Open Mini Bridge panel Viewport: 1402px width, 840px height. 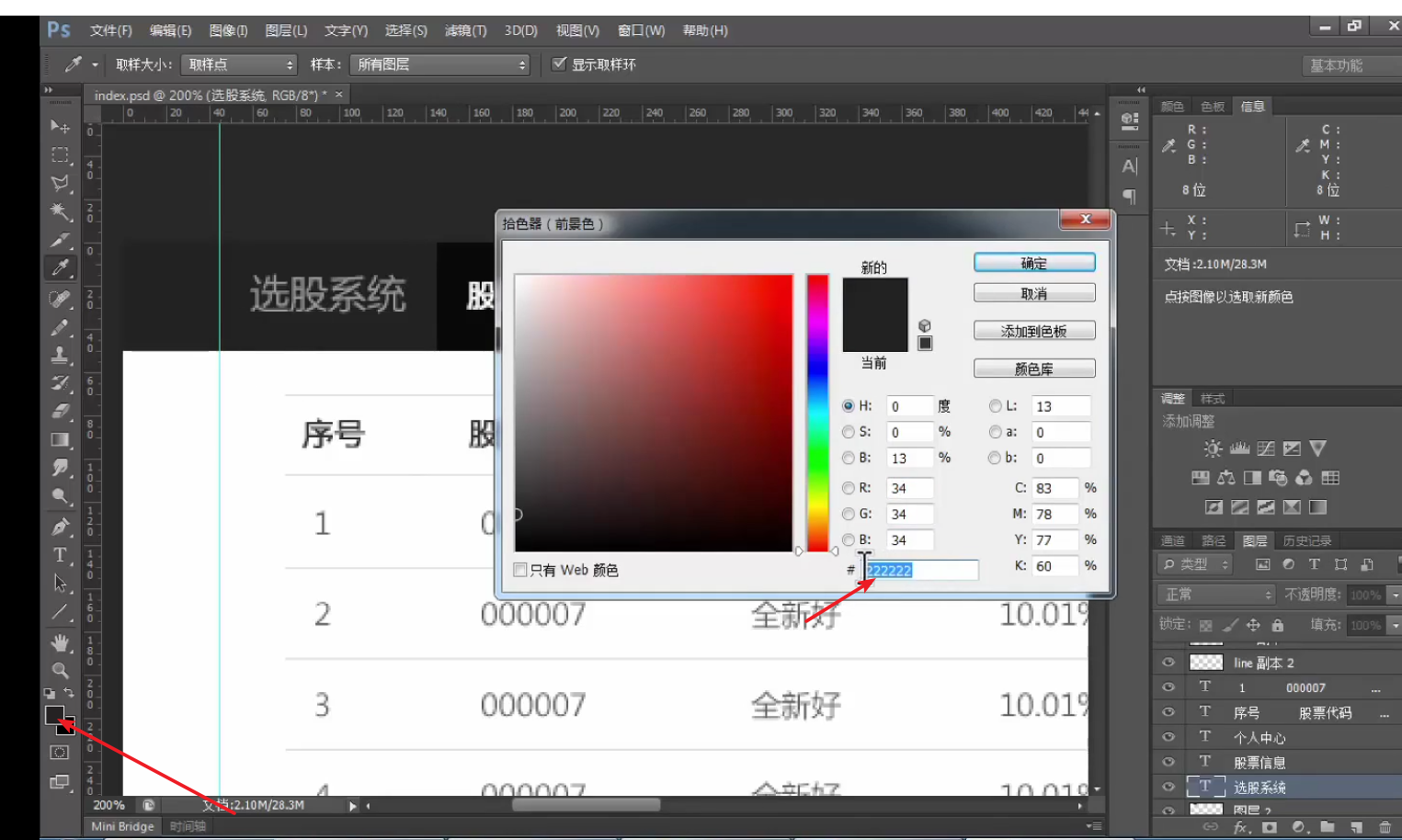click(x=122, y=826)
